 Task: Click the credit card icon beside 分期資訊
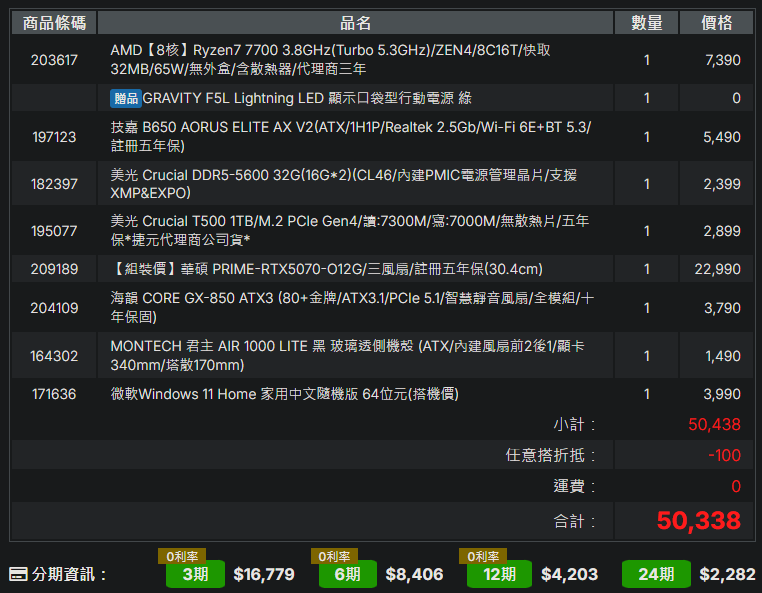[x=18, y=574]
